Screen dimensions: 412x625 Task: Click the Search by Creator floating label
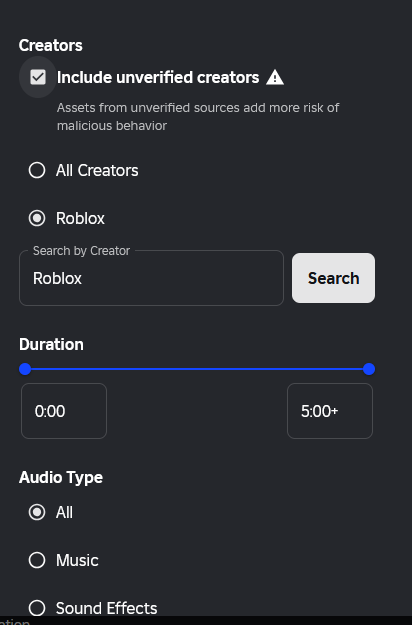[81, 251]
